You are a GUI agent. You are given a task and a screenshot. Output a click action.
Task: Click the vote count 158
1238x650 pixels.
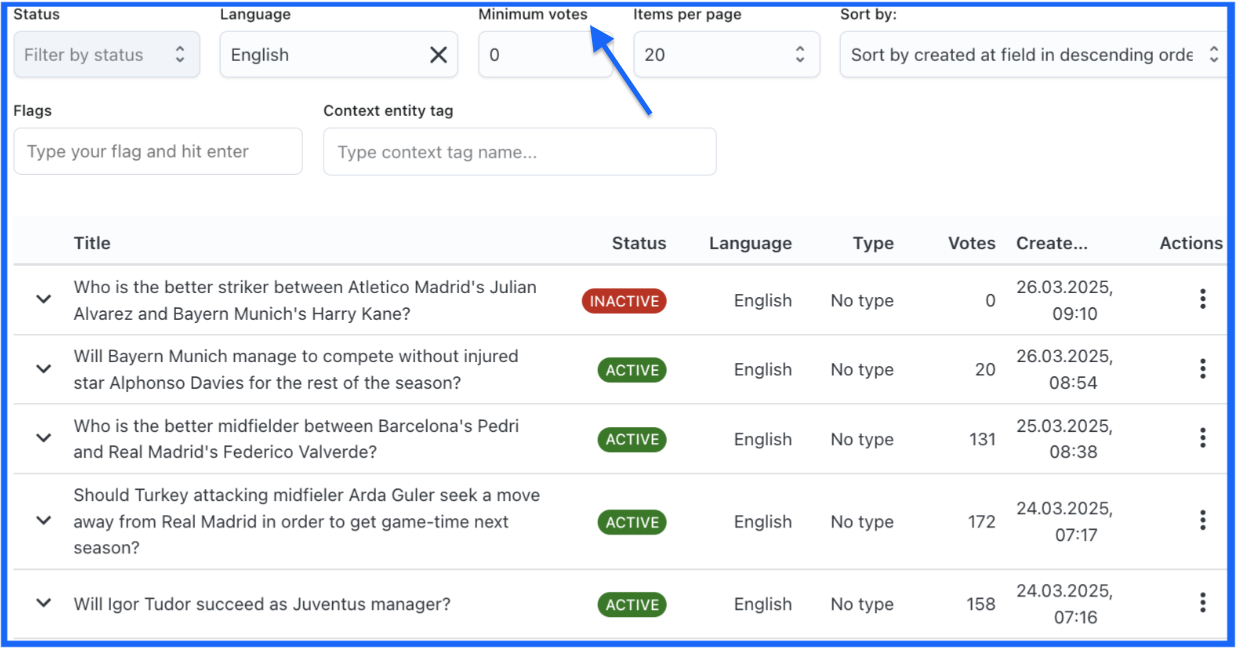coord(981,604)
